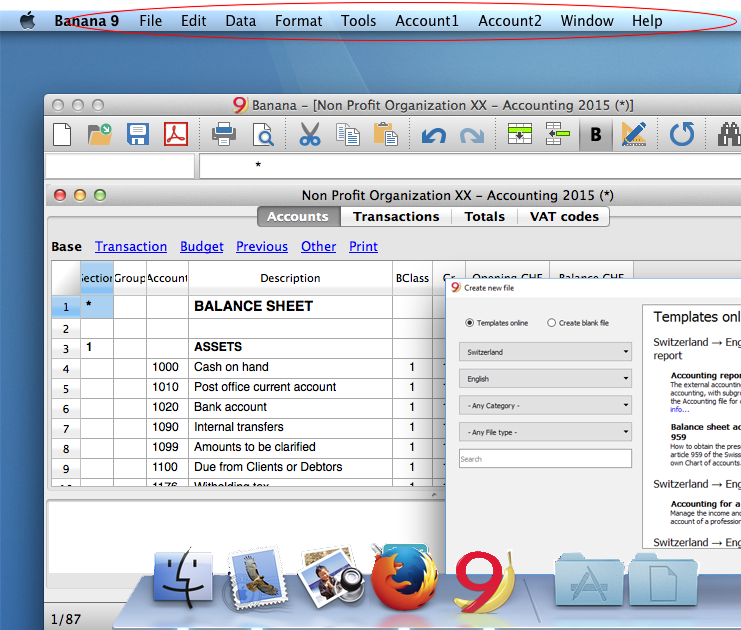This screenshot has width=741, height=630.
Task: Open the Help menu
Action: pyautogui.click(x=647, y=21)
